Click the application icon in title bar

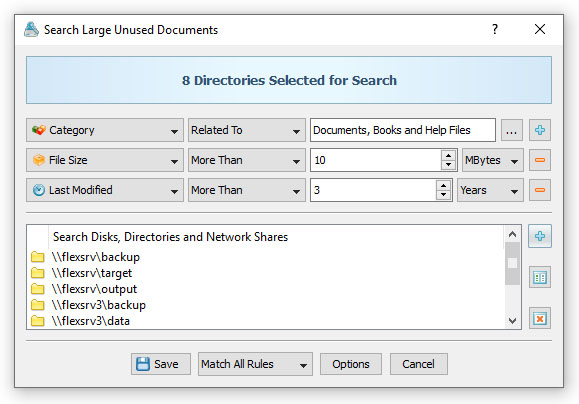[31, 30]
